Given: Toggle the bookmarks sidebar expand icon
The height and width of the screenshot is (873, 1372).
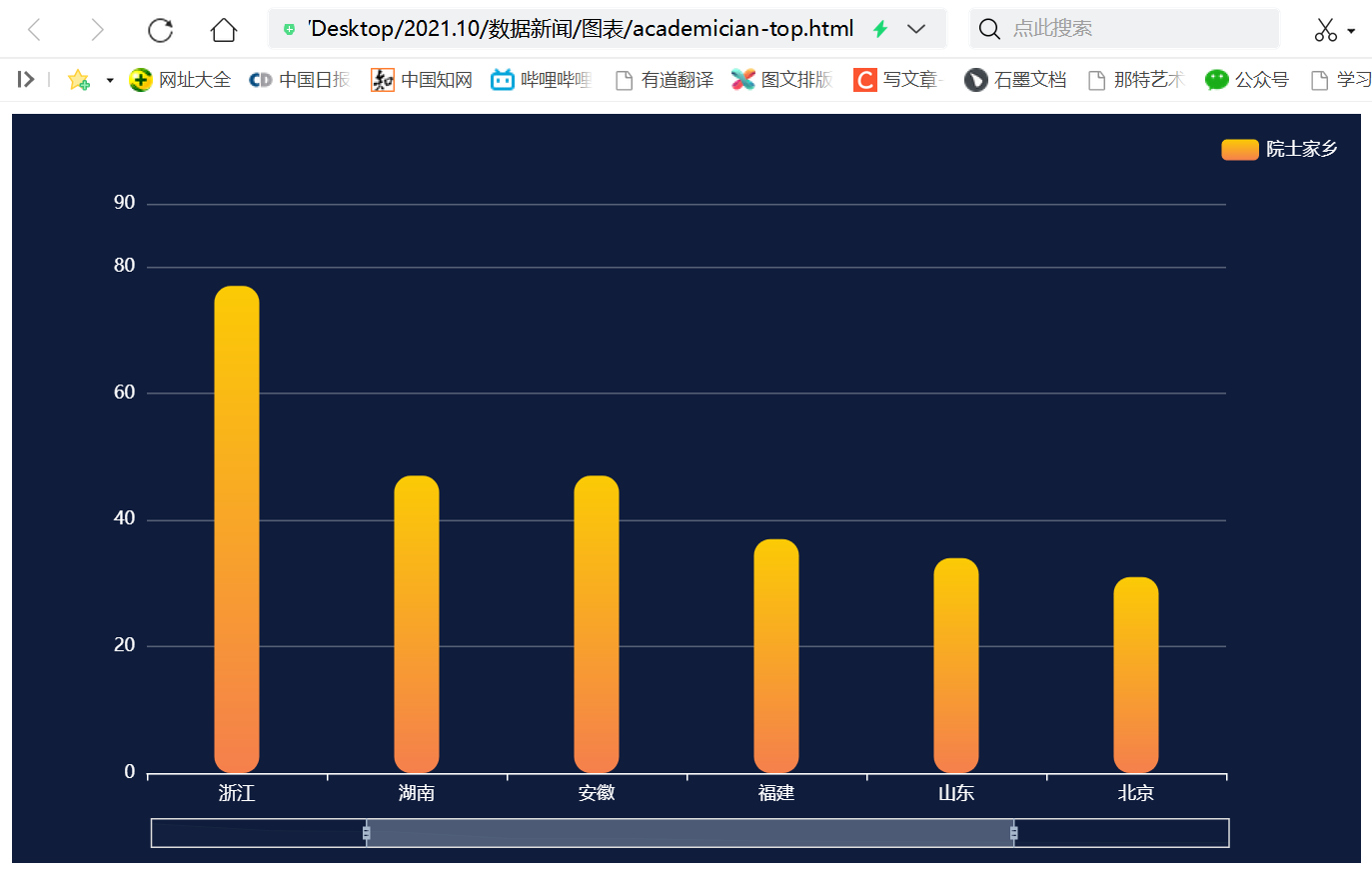Looking at the screenshot, I should coord(26,80).
